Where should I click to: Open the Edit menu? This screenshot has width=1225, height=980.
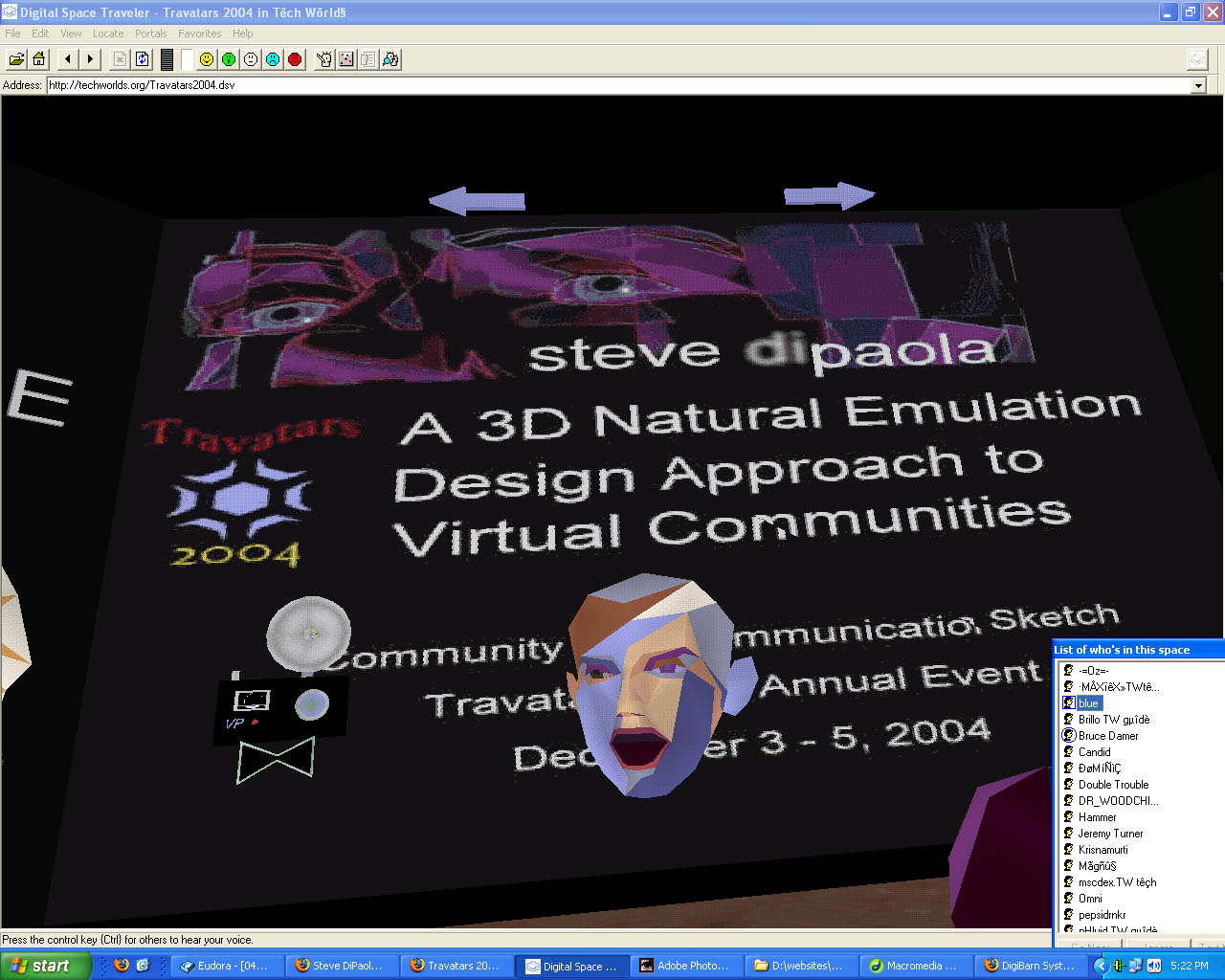pos(40,33)
